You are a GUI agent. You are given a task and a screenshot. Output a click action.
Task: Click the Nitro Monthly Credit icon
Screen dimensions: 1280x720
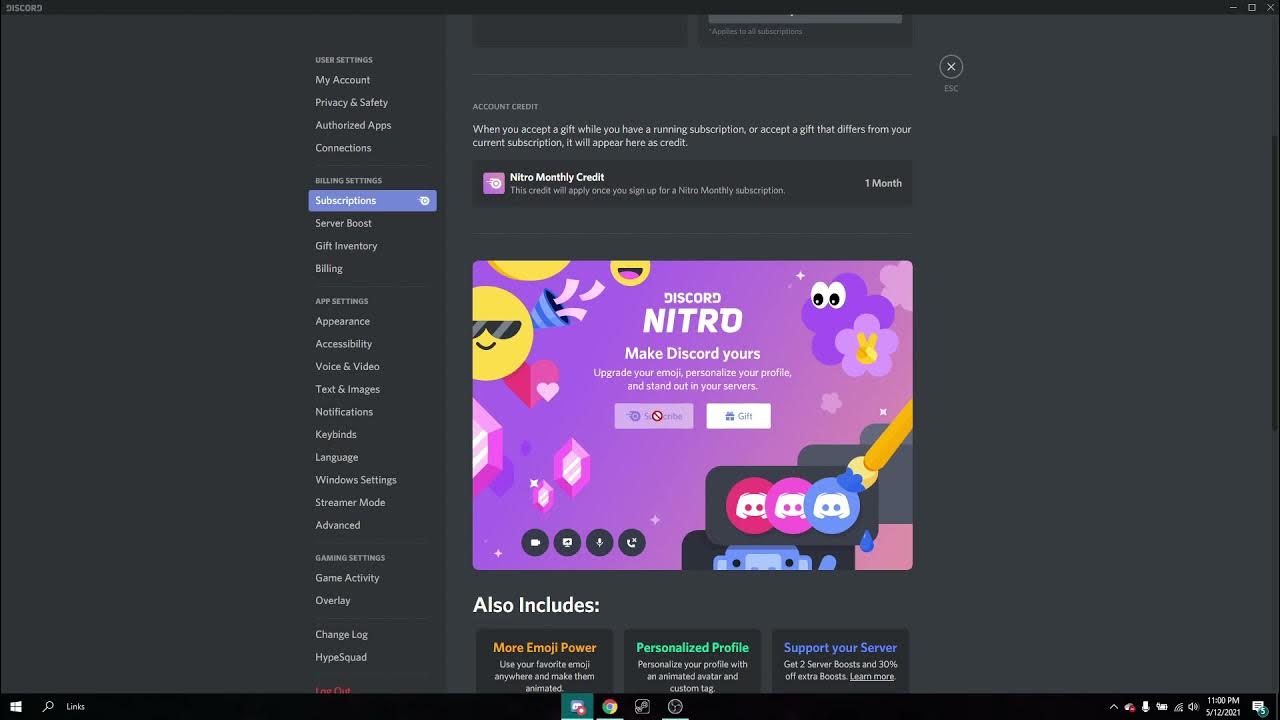tap(494, 183)
